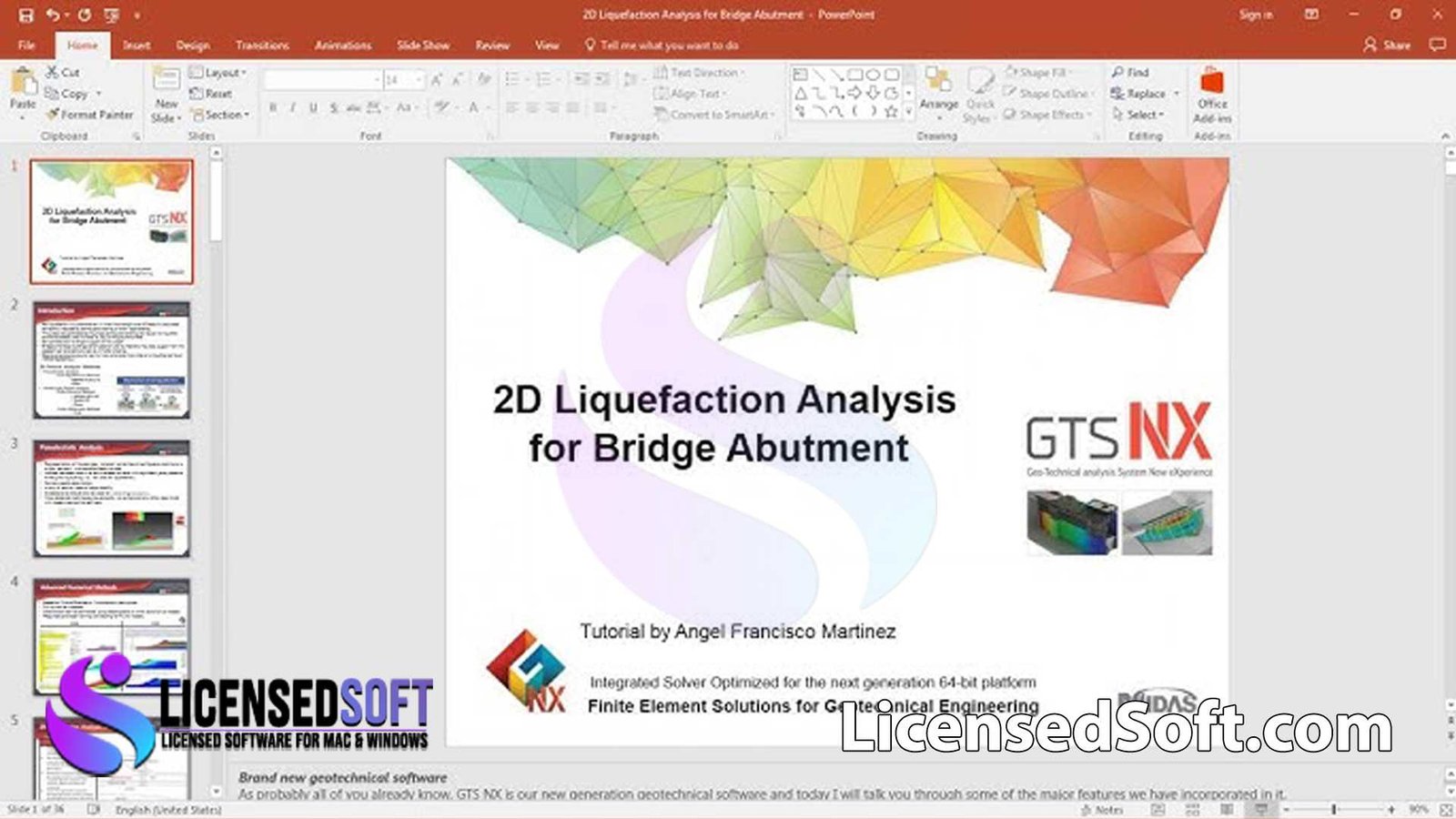The width and height of the screenshot is (1456, 819).
Task: Switch to Slide Sorter view
Action: (1192, 809)
